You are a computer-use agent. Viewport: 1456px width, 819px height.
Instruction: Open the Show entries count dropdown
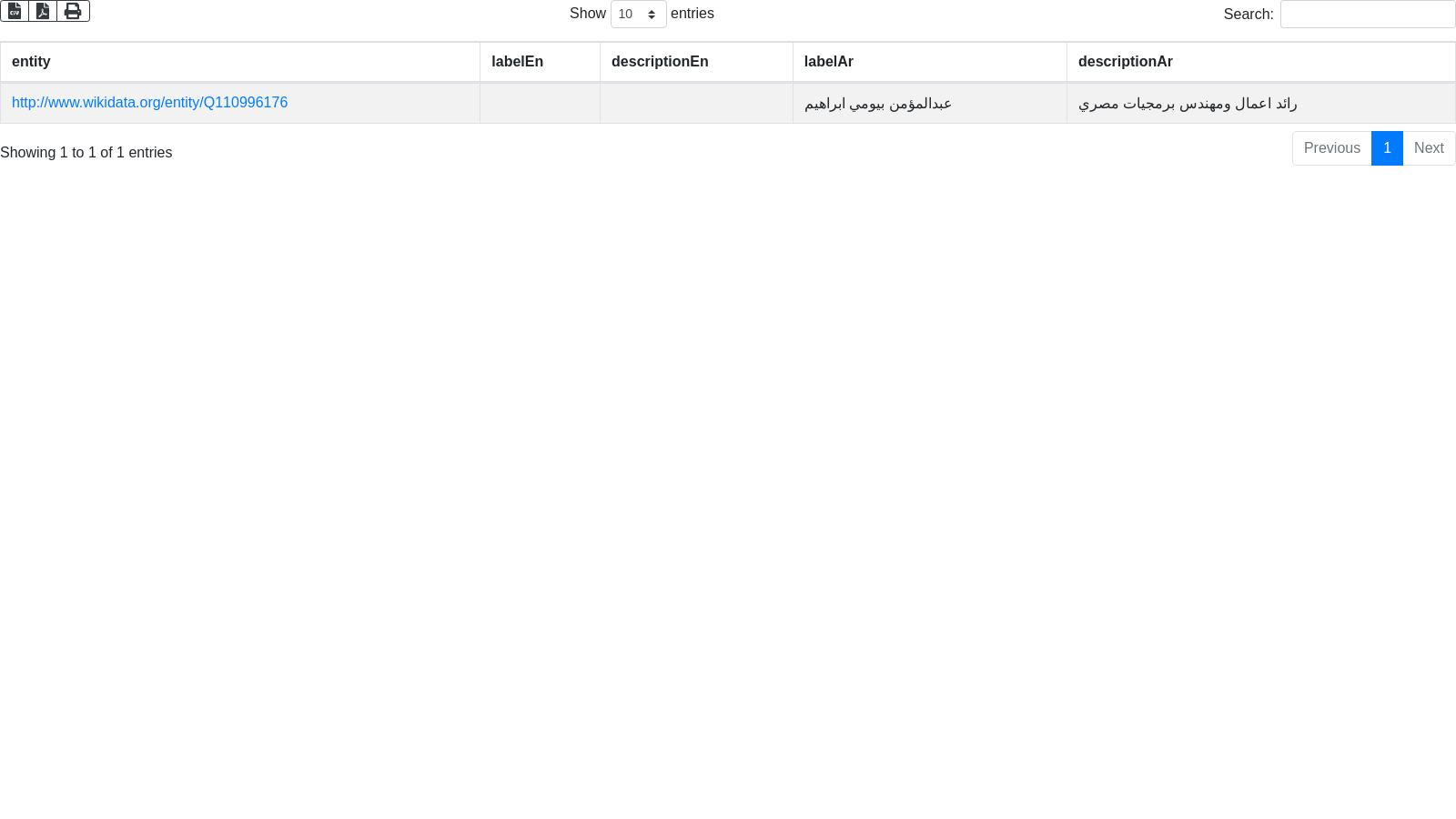[x=638, y=15]
